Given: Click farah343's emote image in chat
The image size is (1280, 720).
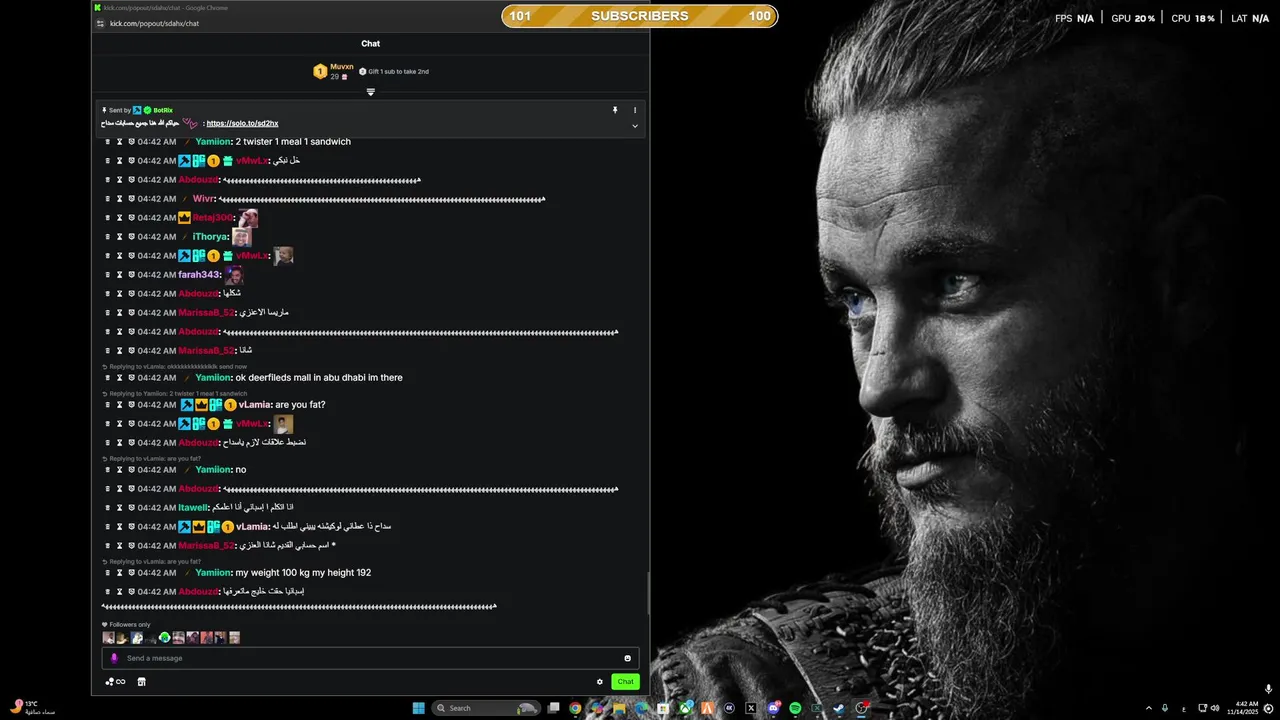Looking at the screenshot, I should coord(234,275).
